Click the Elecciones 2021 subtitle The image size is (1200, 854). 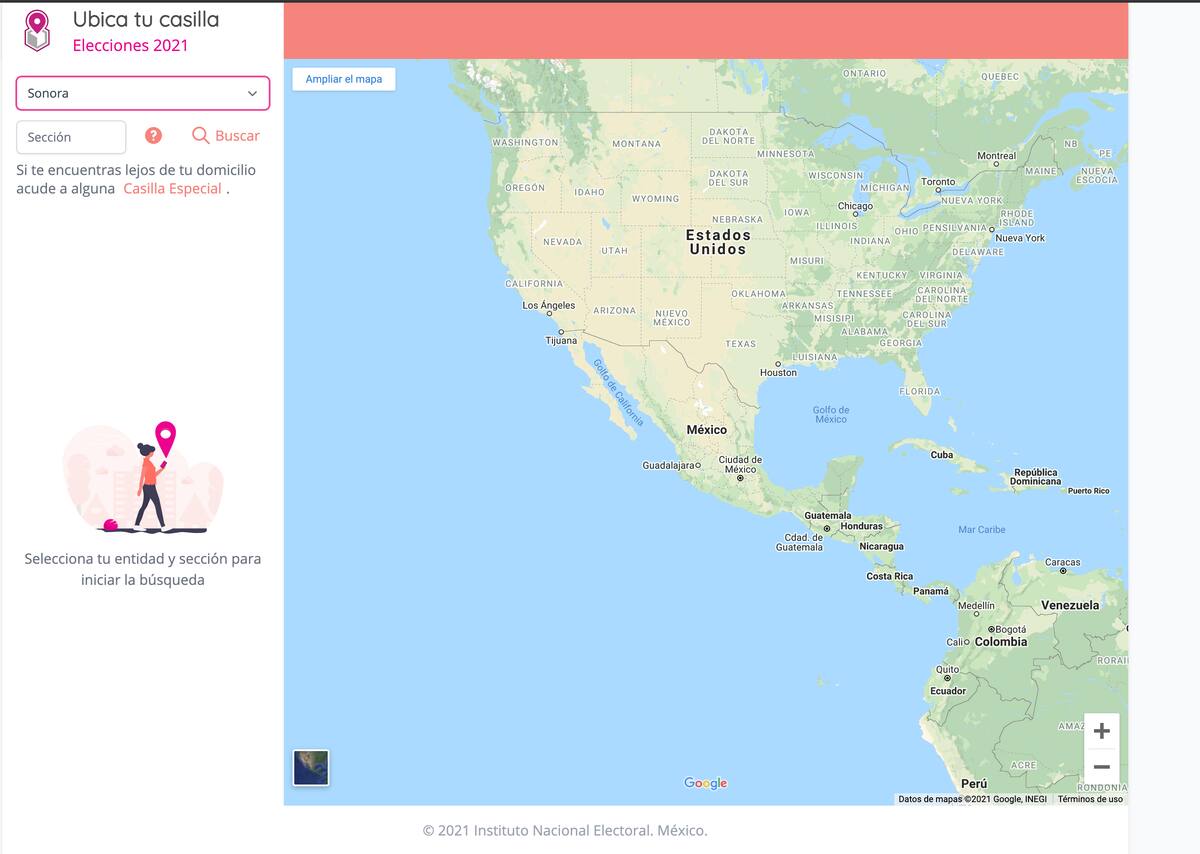(130, 45)
